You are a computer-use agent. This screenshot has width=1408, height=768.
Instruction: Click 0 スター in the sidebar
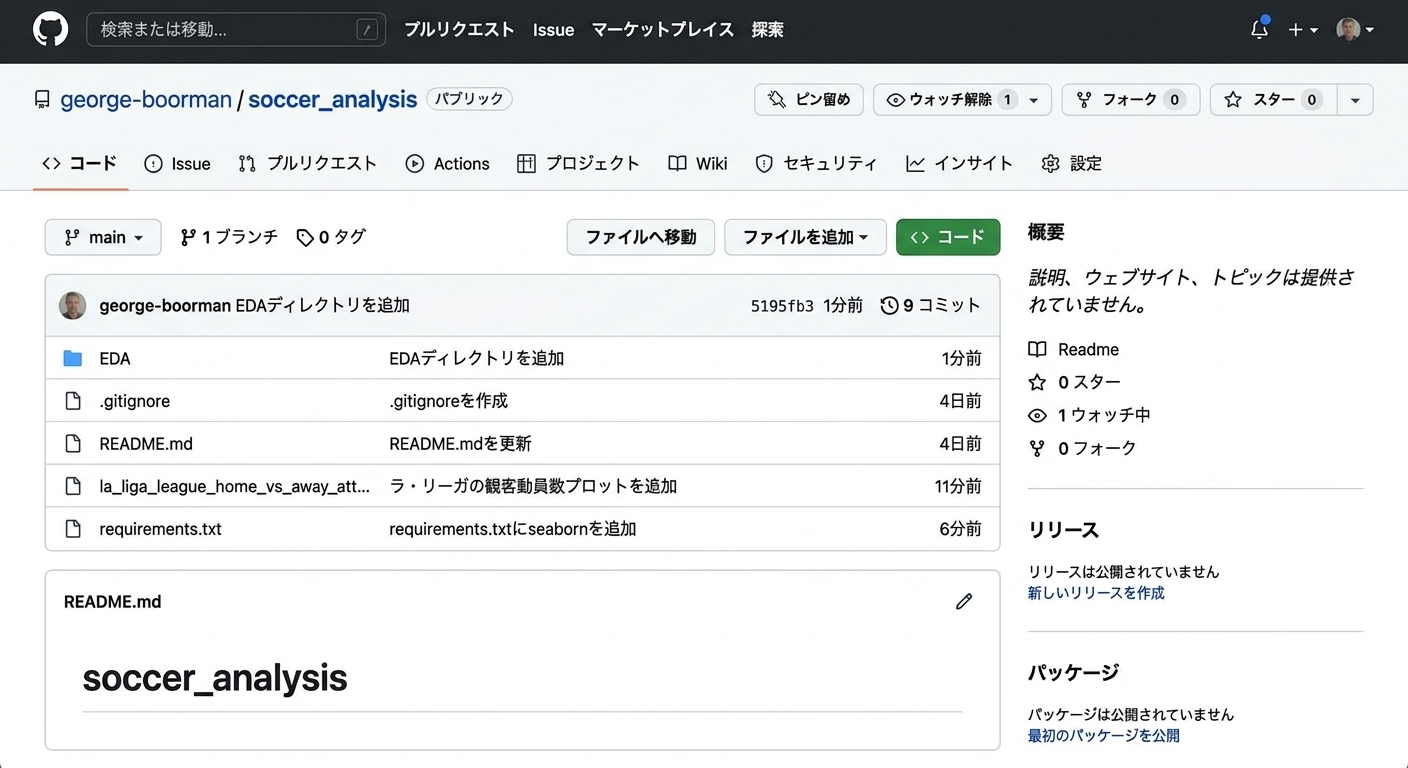coord(1075,382)
